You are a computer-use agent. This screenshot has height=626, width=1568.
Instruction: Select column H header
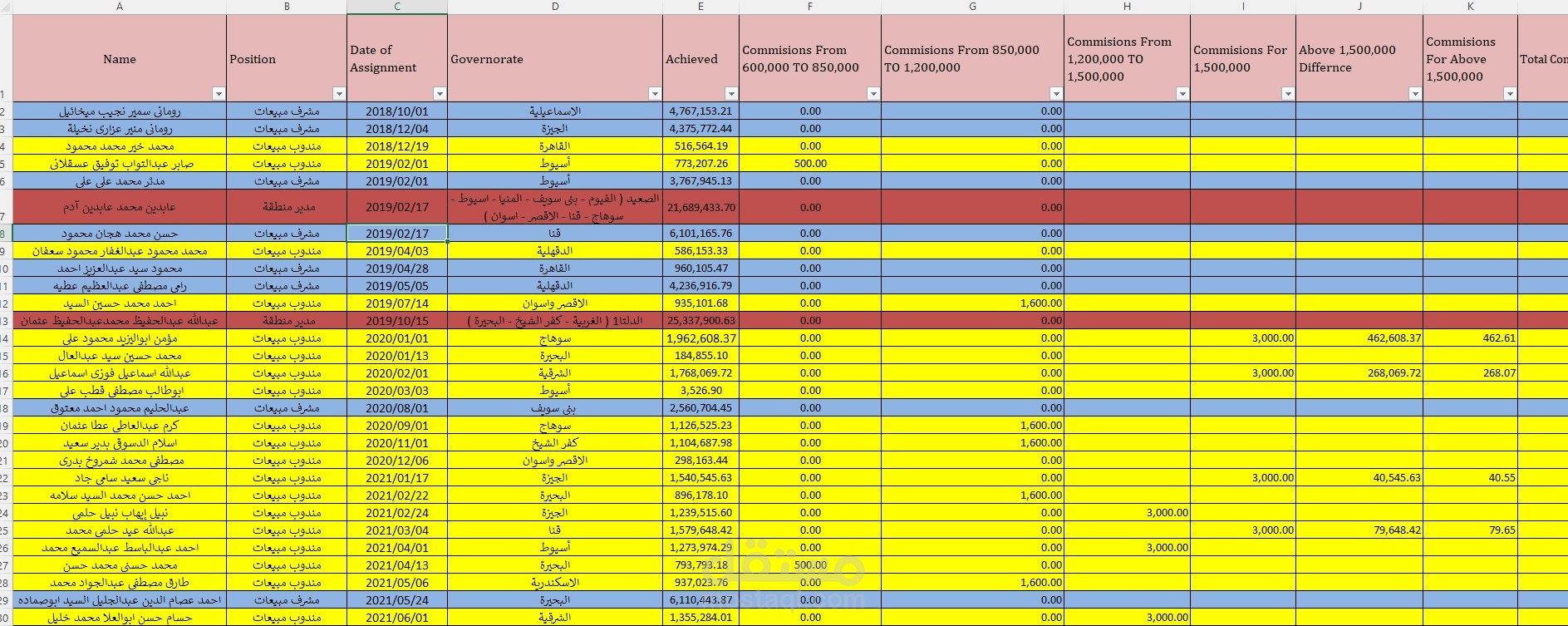click(1127, 7)
